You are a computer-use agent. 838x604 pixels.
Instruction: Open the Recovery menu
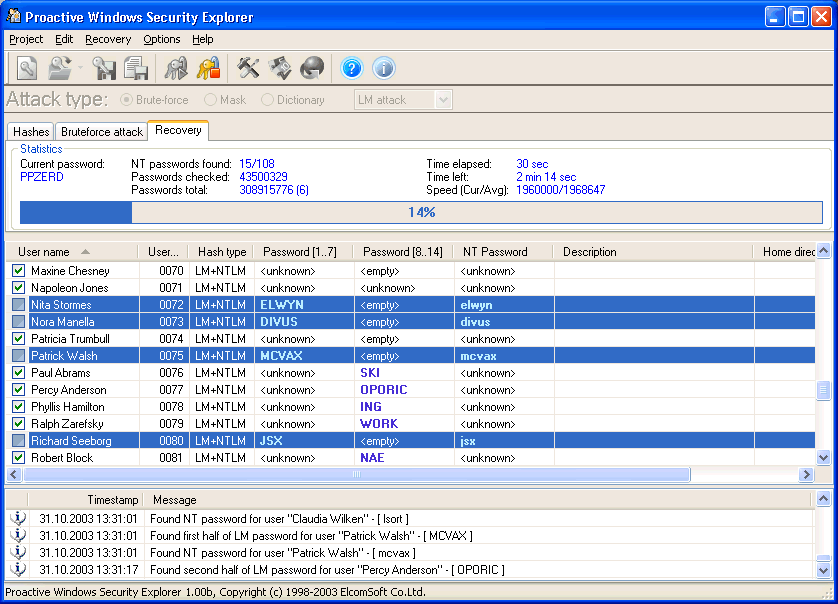pyautogui.click(x=108, y=39)
